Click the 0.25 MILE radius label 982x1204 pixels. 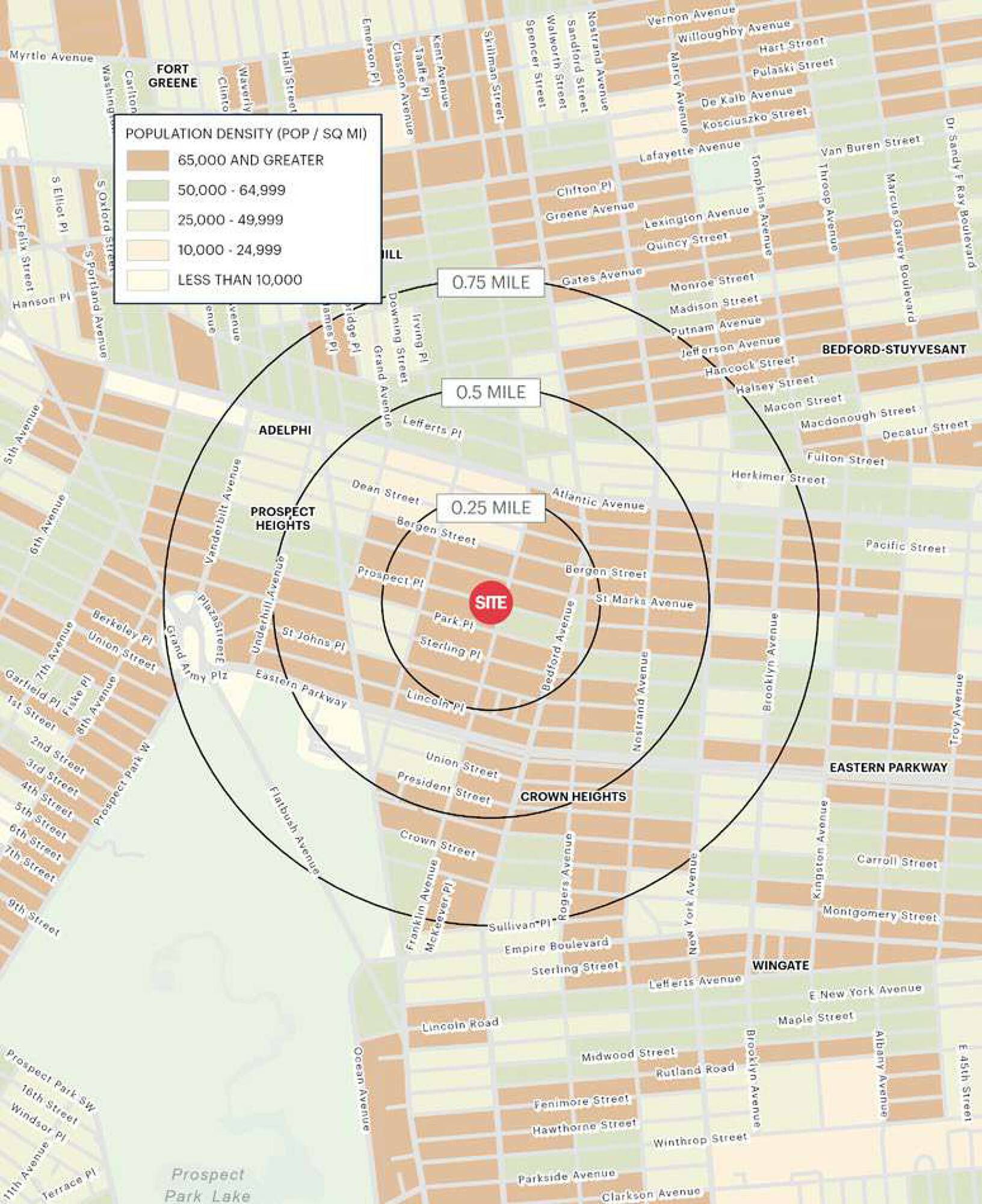[x=491, y=507]
